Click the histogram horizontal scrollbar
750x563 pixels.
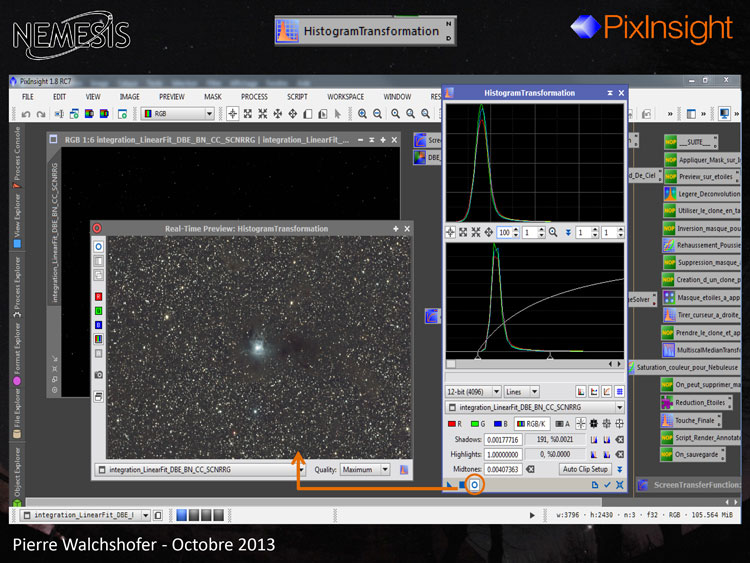(535, 364)
